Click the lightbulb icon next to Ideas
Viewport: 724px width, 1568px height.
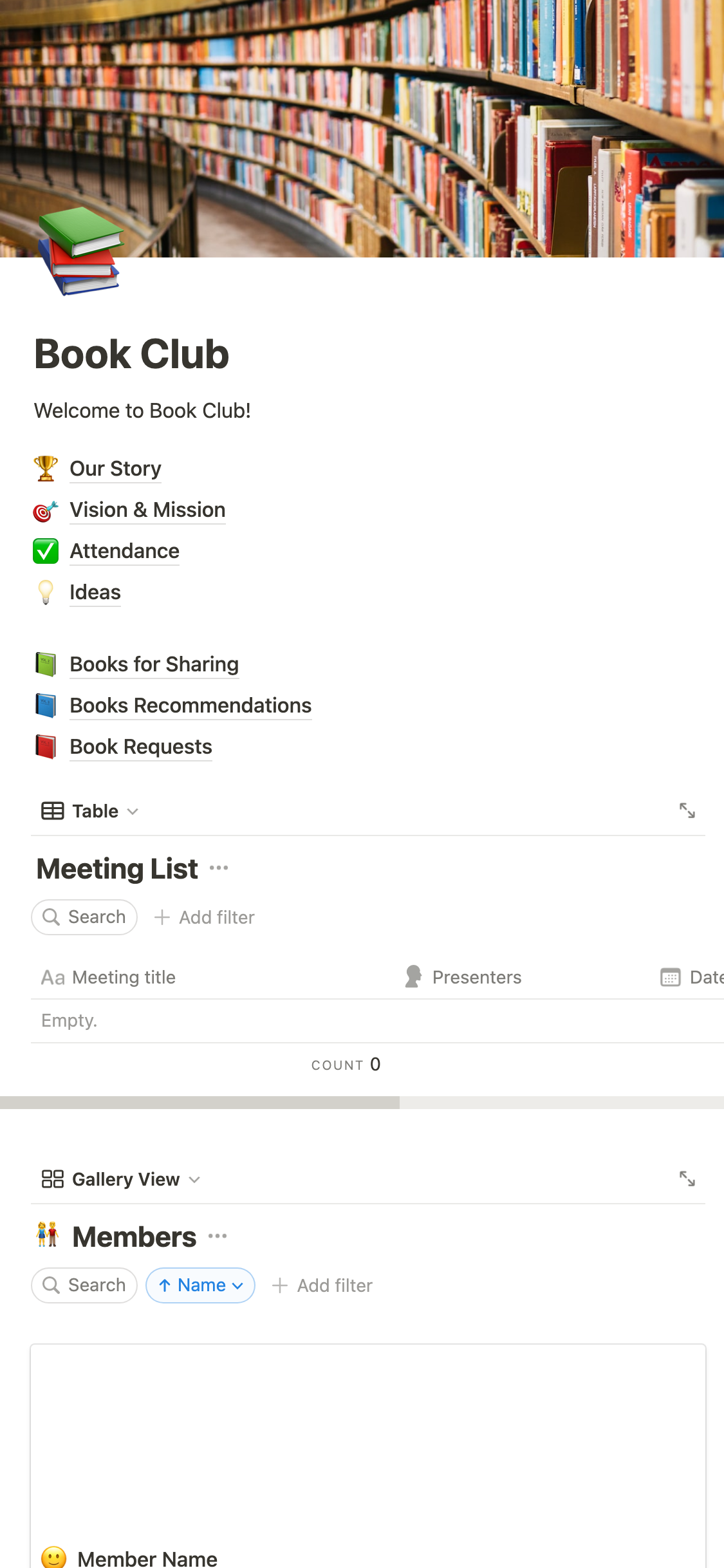pos(46,592)
